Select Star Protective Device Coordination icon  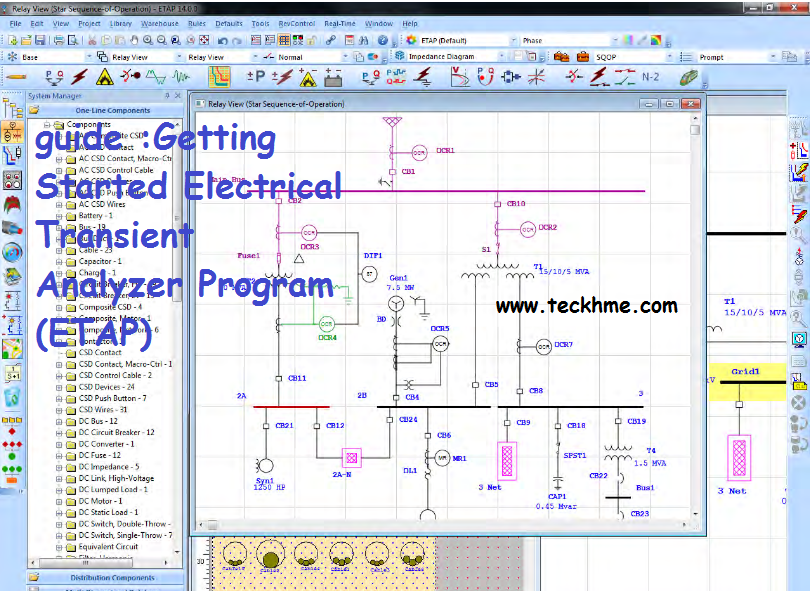[220, 77]
